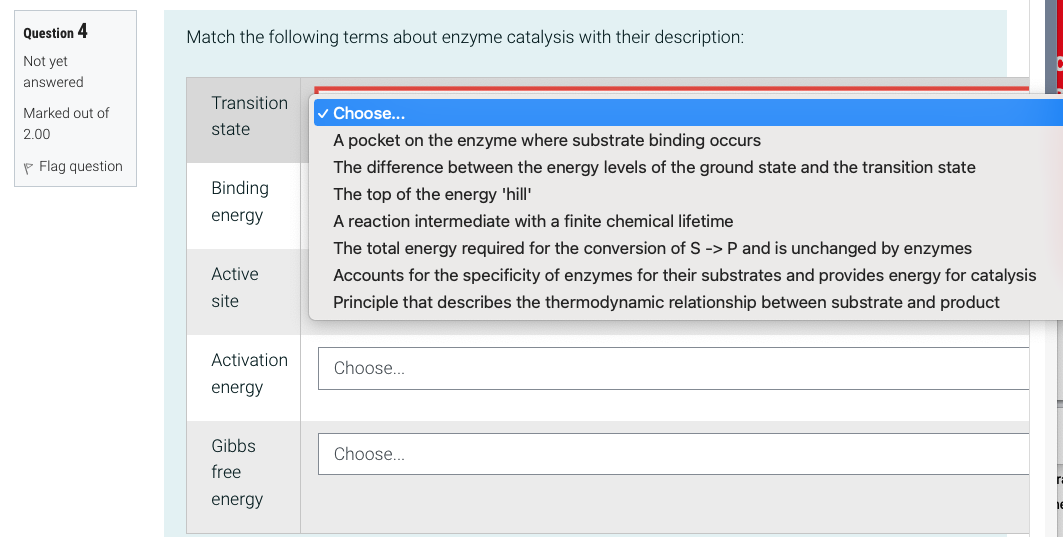Click the enzyme catalysis question prompt text
1063x537 pixels.
465,38
